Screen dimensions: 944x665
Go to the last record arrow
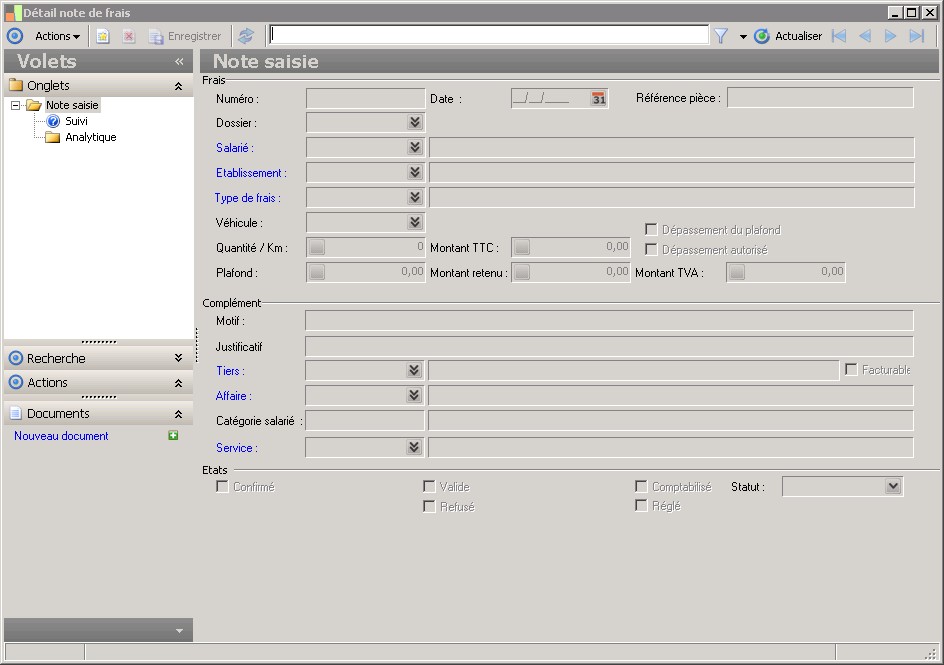[916, 36]
